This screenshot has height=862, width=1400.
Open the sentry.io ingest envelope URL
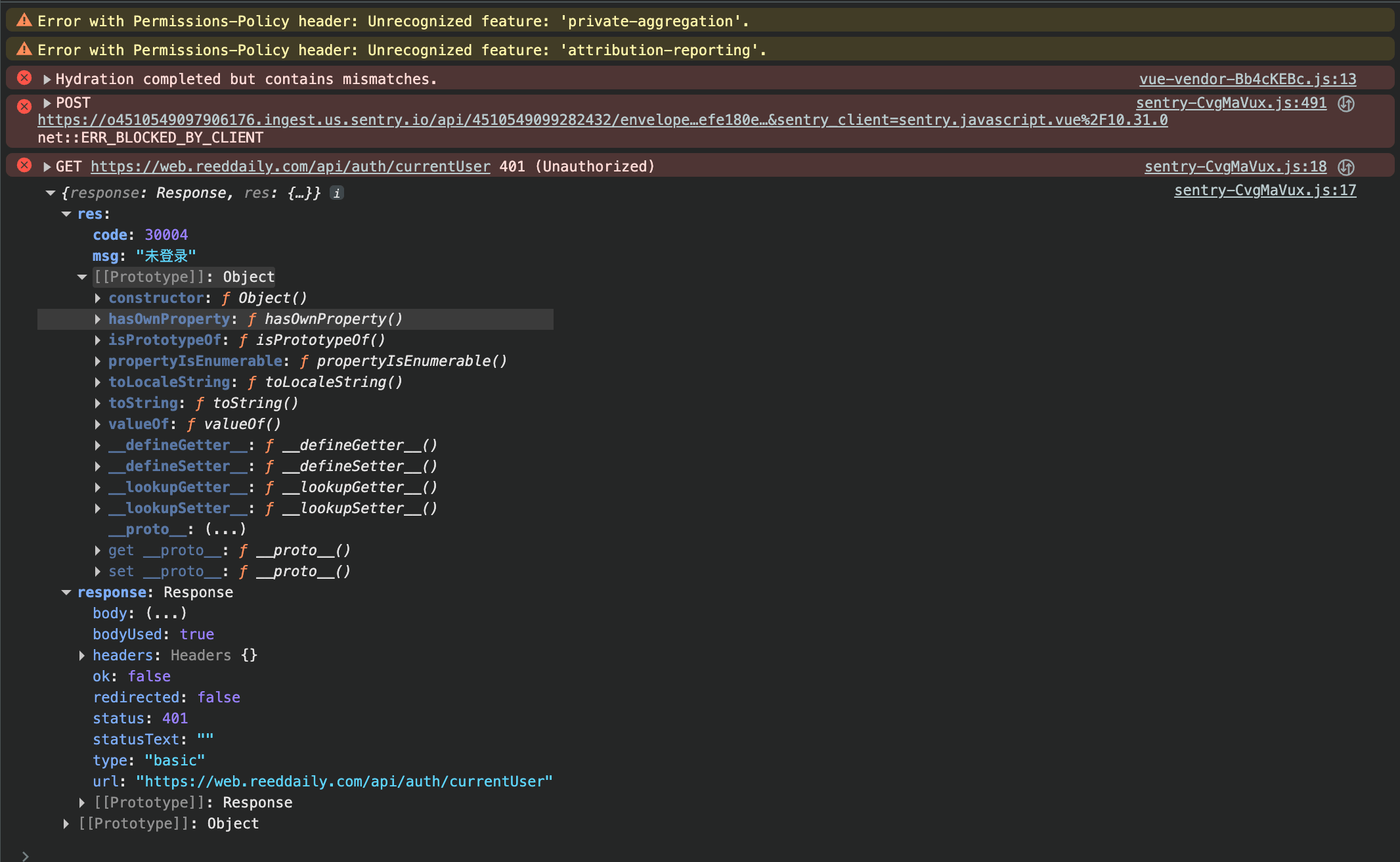[x=603, y=120]
